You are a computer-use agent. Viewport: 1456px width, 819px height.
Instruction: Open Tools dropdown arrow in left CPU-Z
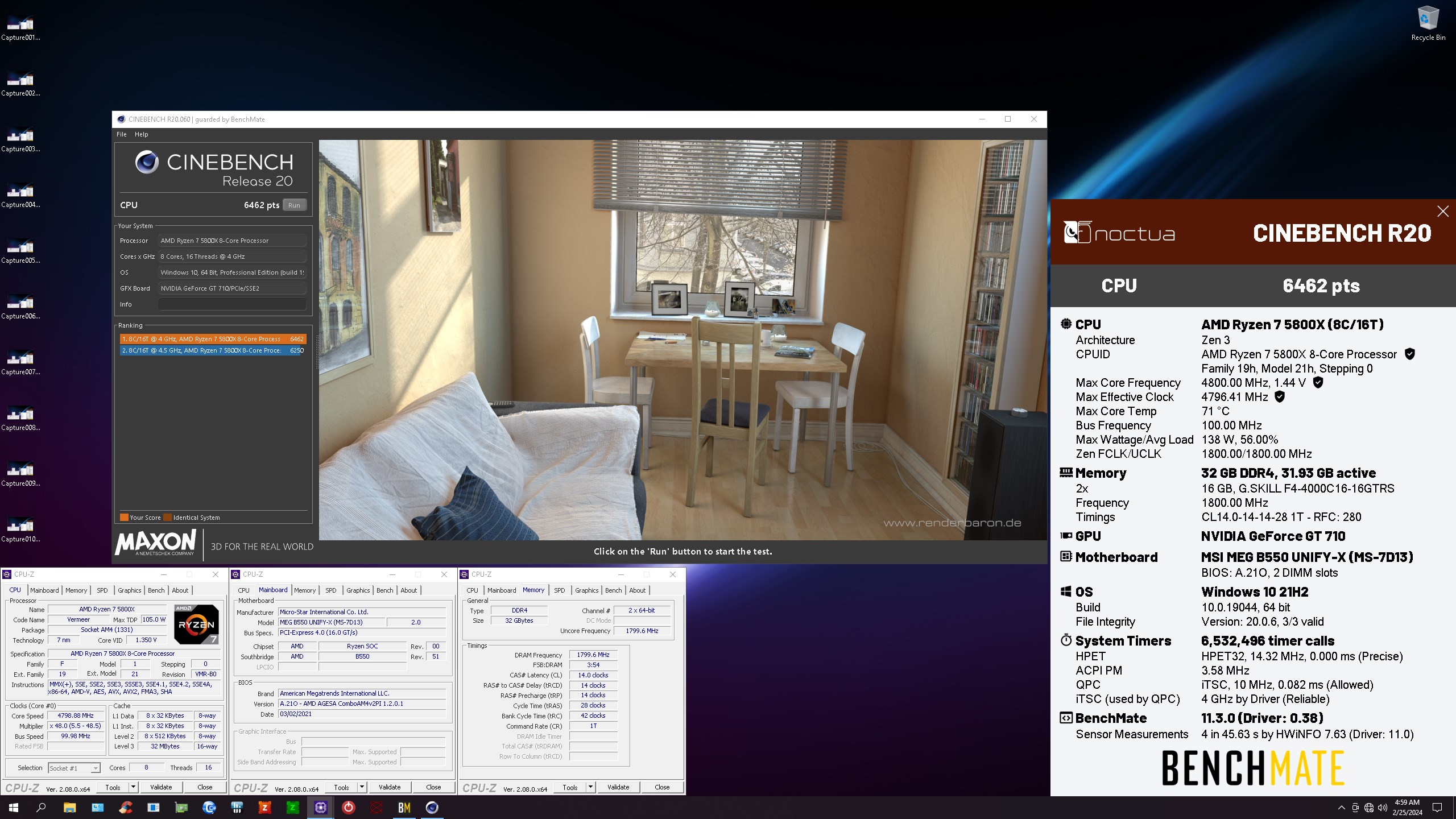click(x=133, y=787)
